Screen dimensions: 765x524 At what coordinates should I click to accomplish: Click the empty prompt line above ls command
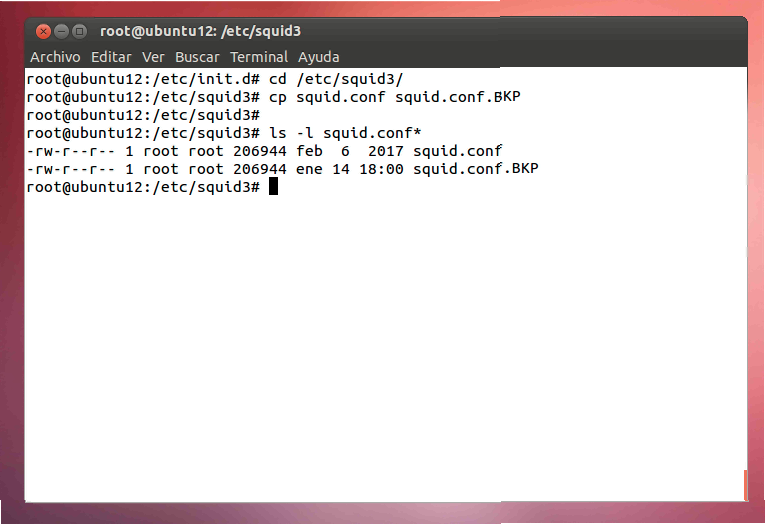click(143, 115)
